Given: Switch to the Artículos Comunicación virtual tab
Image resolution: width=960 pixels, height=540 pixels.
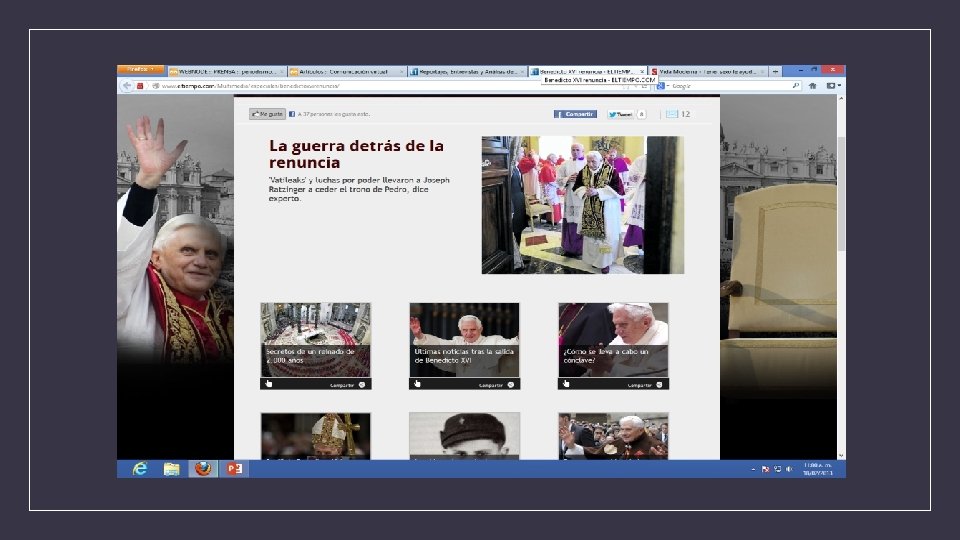Looking at the screenshot, I should click(x=347, y=72).
